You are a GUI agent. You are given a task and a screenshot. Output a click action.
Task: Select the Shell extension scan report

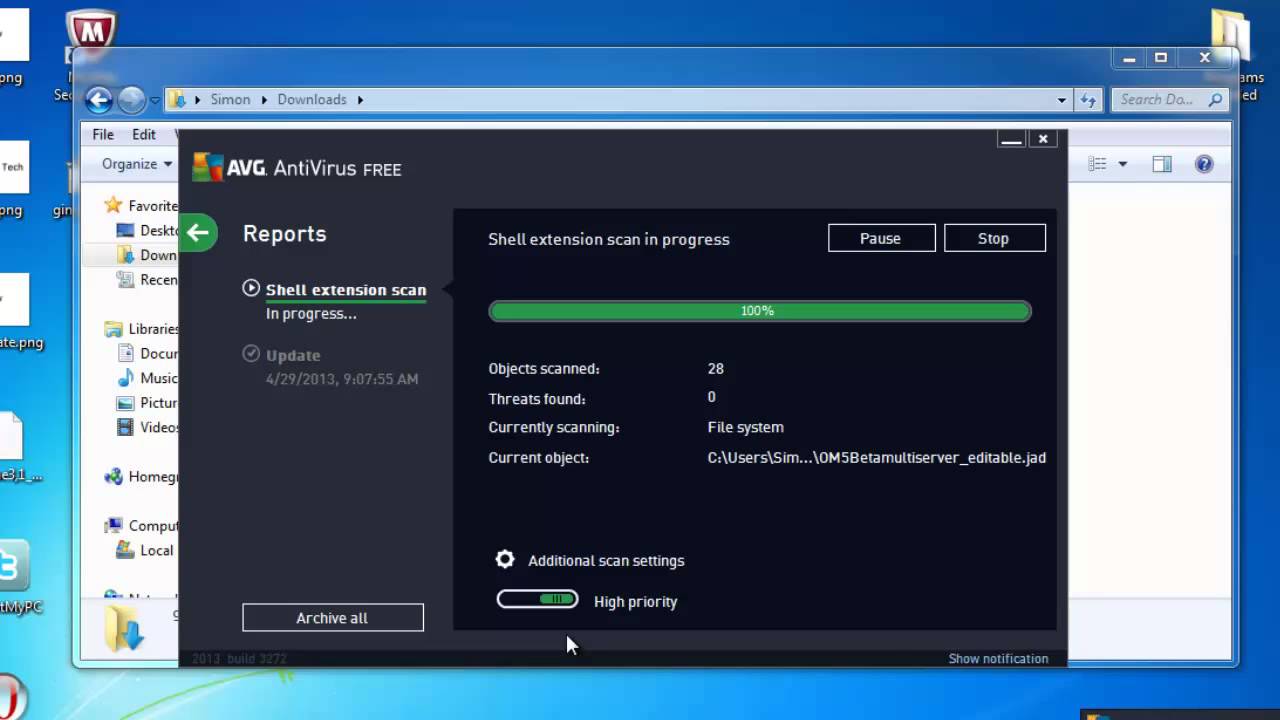[x=346, y=290]
